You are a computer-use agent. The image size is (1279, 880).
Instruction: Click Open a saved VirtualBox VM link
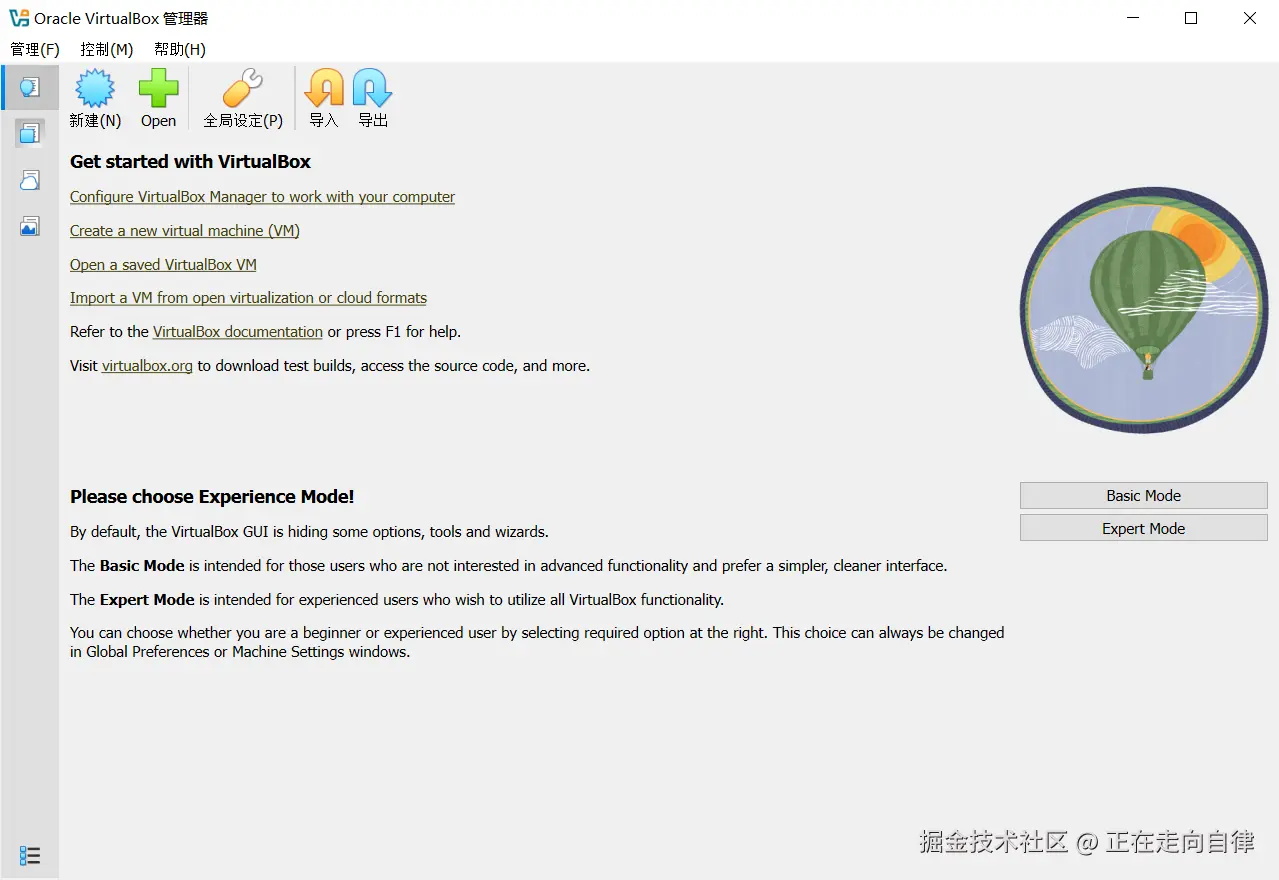click(x=163, y=265)
